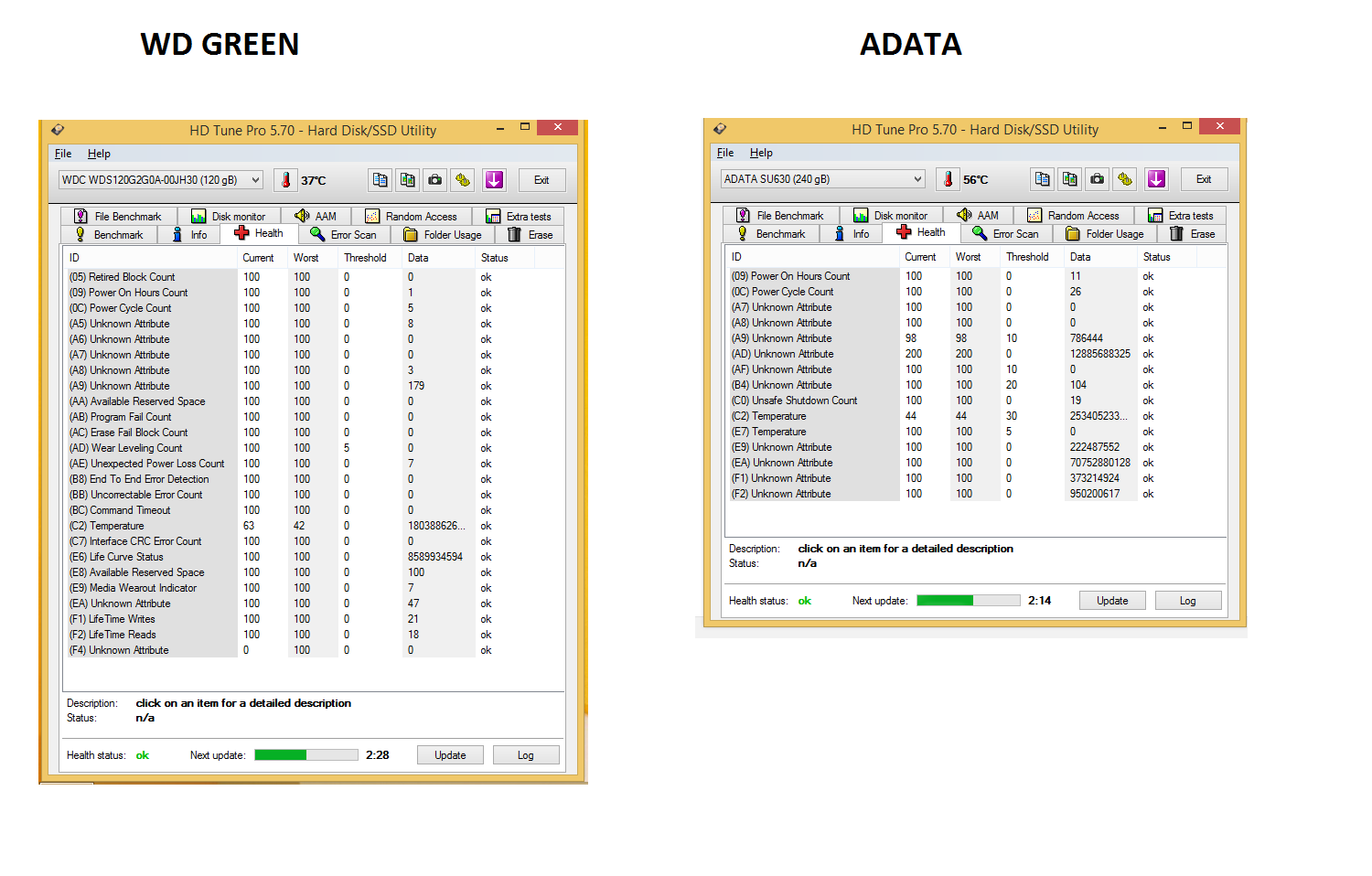Switch to File Benchmark tab in ADATA window
1372x876 pixels.
(x=780, y=216)
